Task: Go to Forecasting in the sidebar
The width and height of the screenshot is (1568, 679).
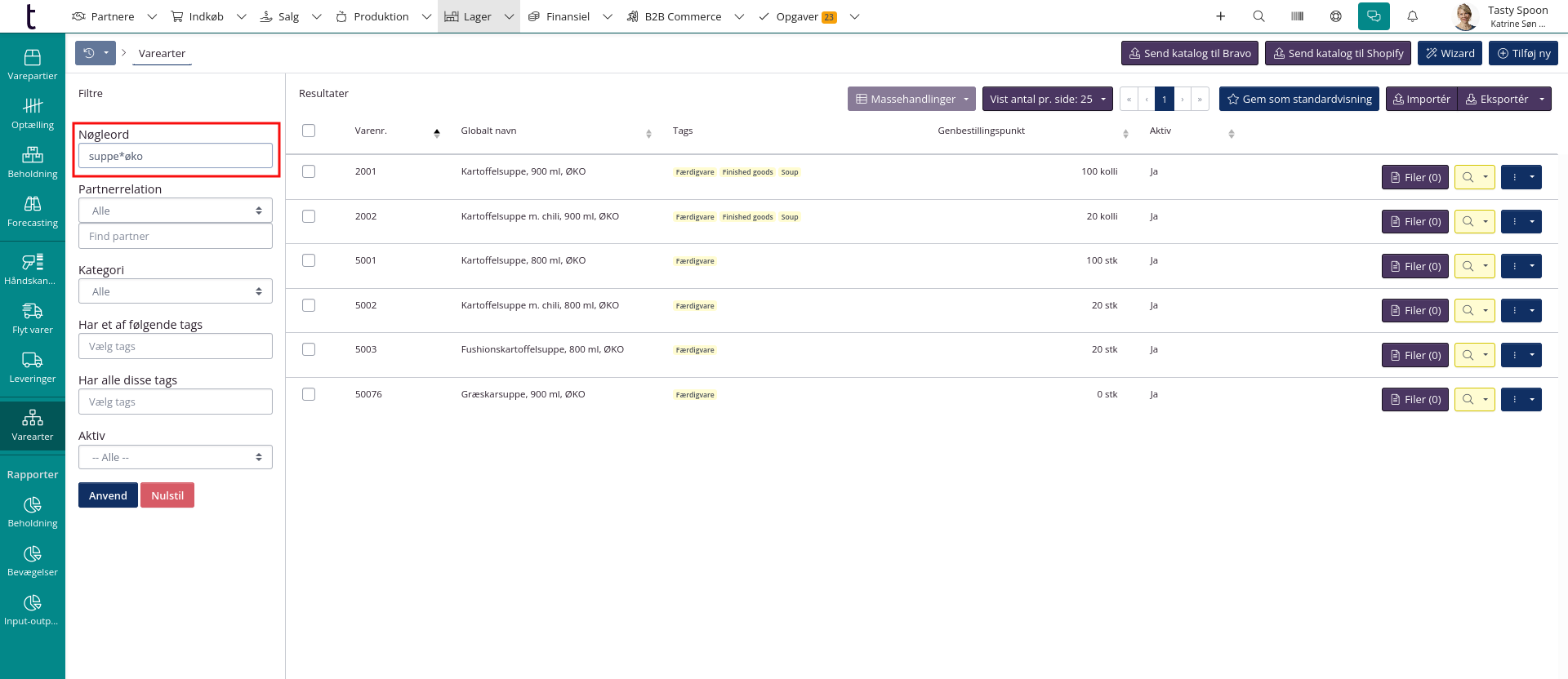Action: pos(32,211)
